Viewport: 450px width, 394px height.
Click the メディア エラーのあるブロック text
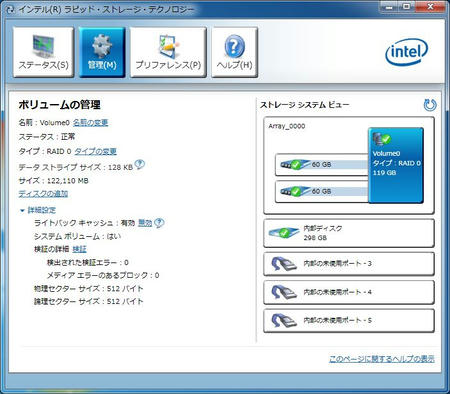[103, 275]
